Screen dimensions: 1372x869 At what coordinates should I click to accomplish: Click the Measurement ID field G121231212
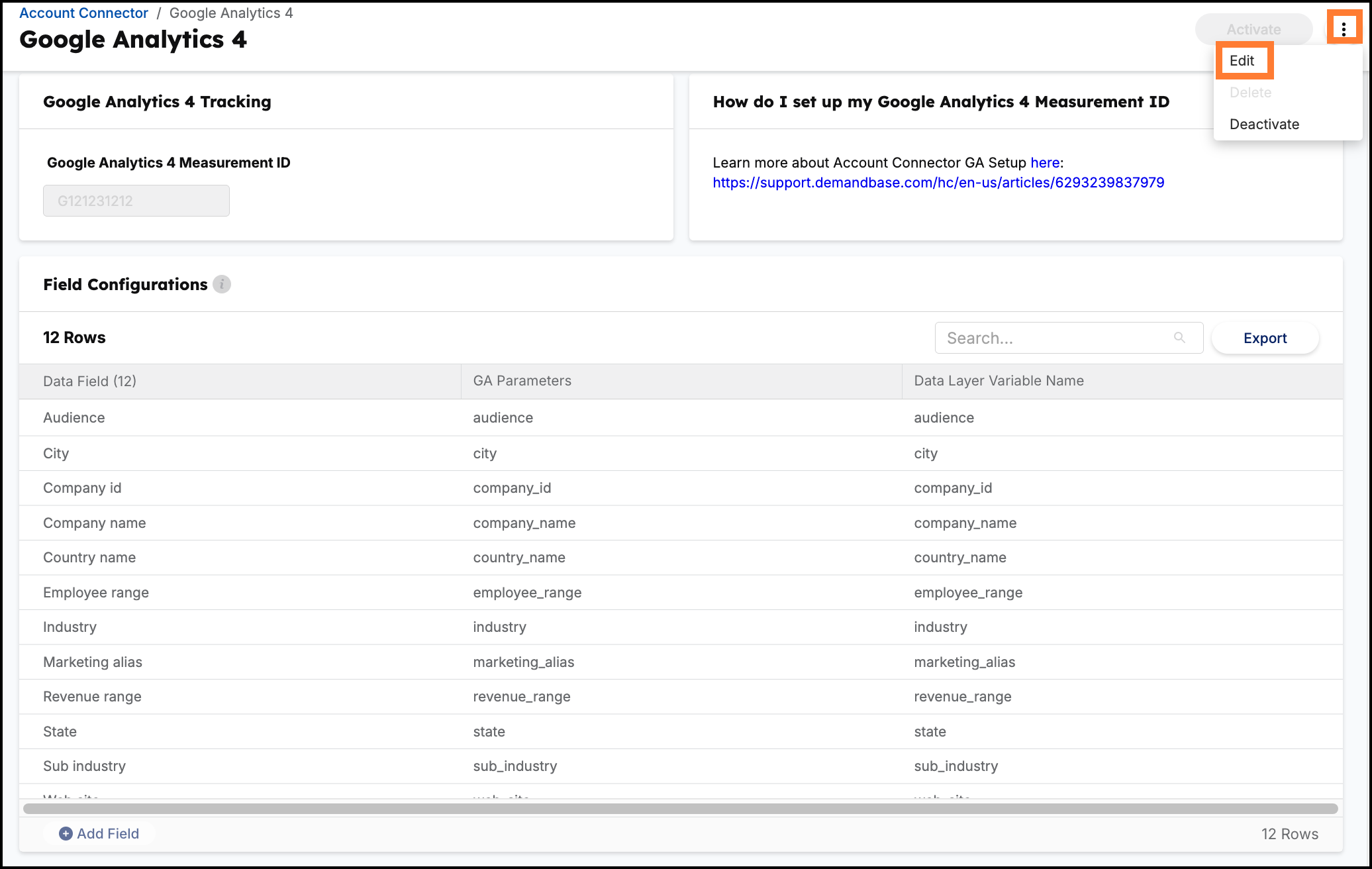click(136, 201)
